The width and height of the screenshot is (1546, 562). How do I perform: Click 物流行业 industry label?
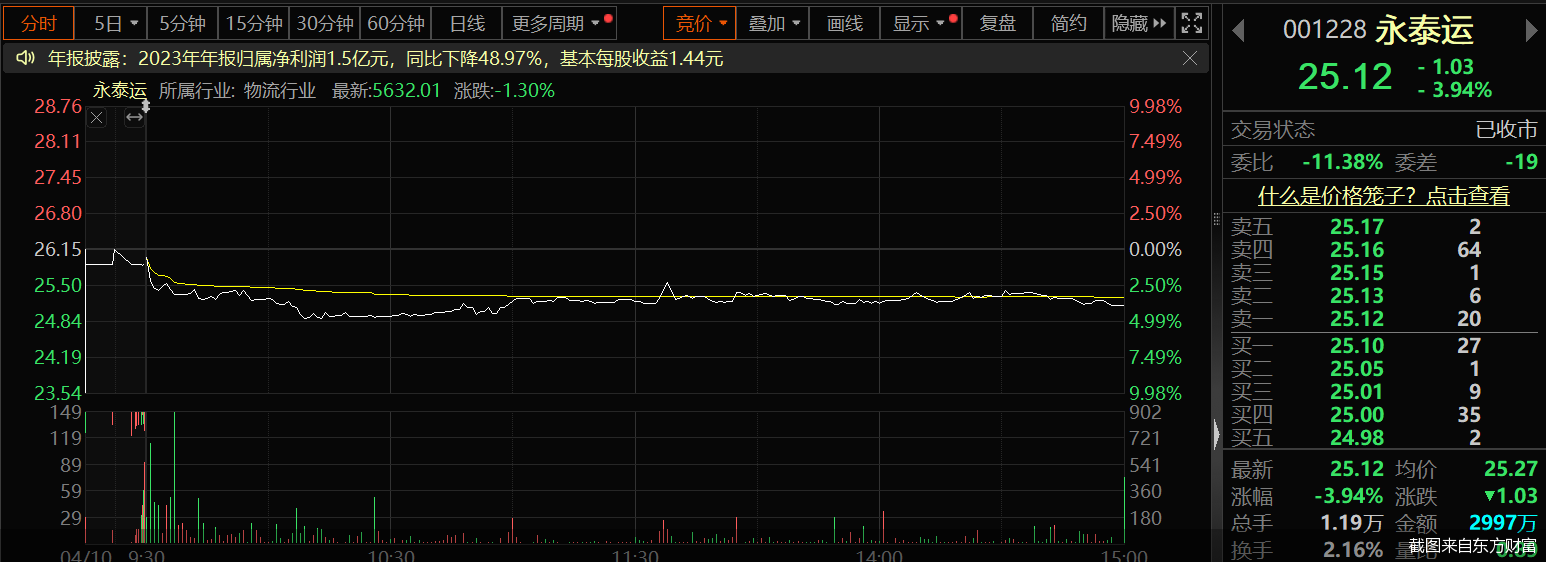(x=280, y=91)
